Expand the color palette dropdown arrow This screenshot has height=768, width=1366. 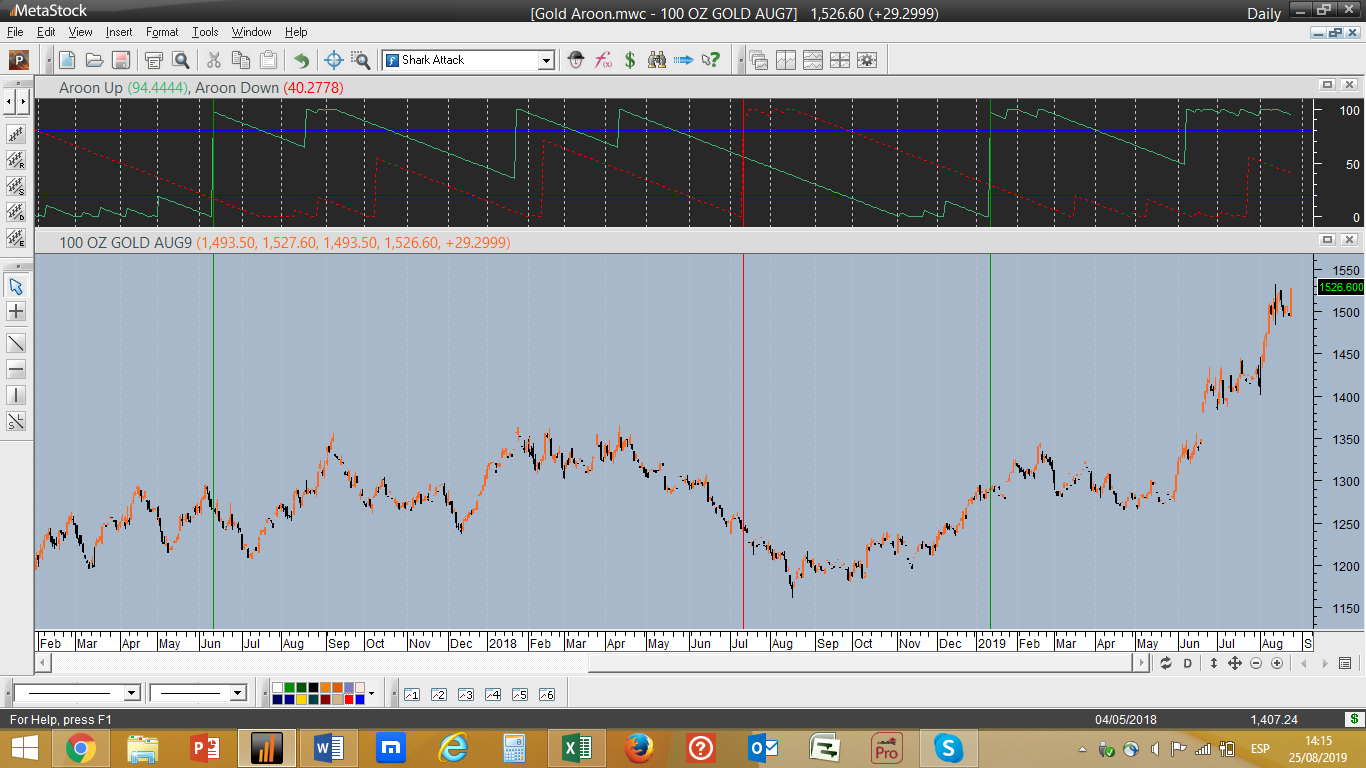click(371, 693)
